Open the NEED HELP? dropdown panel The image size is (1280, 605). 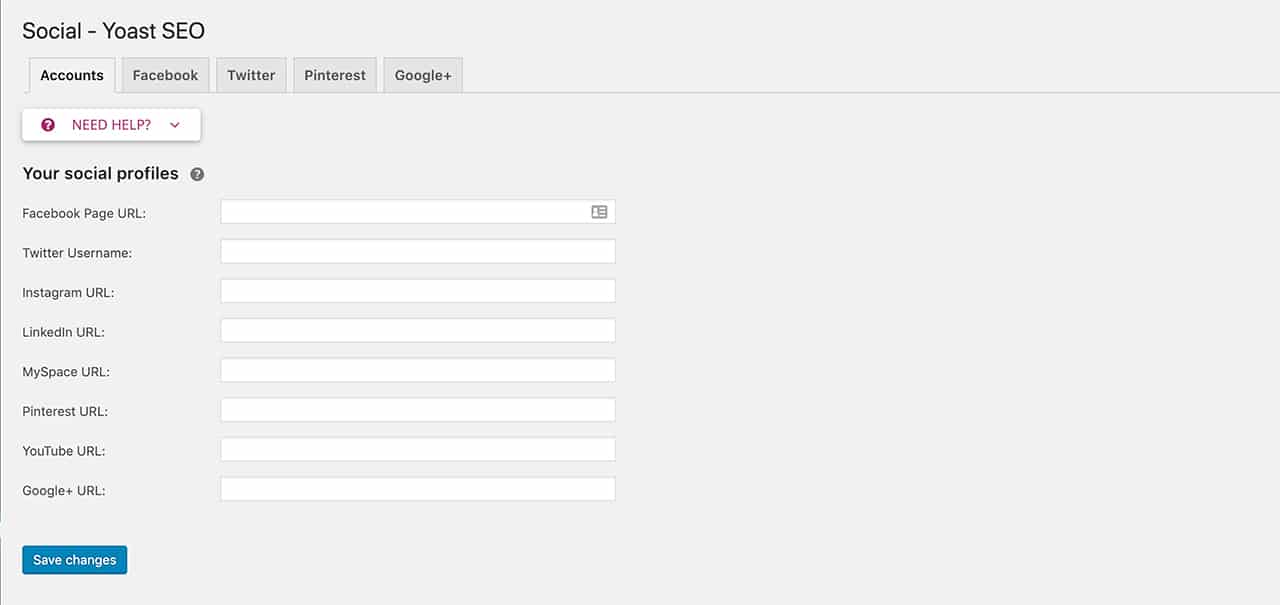(x=111, y=125)
